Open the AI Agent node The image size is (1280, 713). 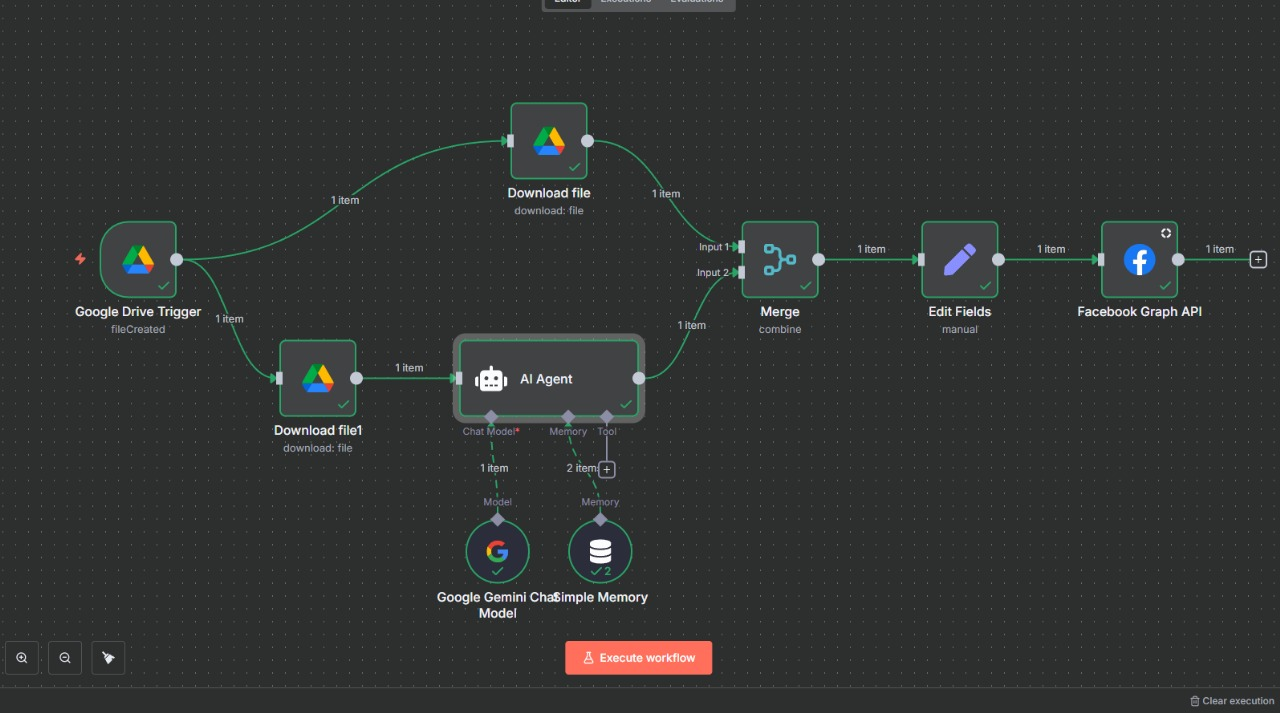(x=548, y=379)
